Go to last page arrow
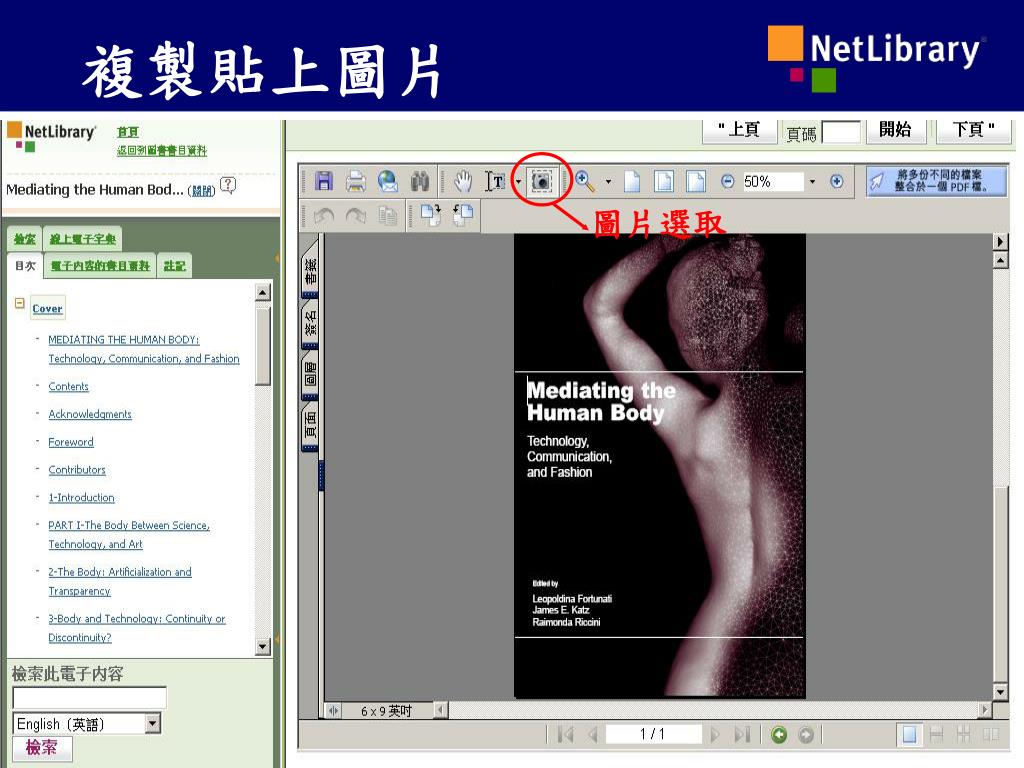1024x768 pixels. tap(742, 735)
